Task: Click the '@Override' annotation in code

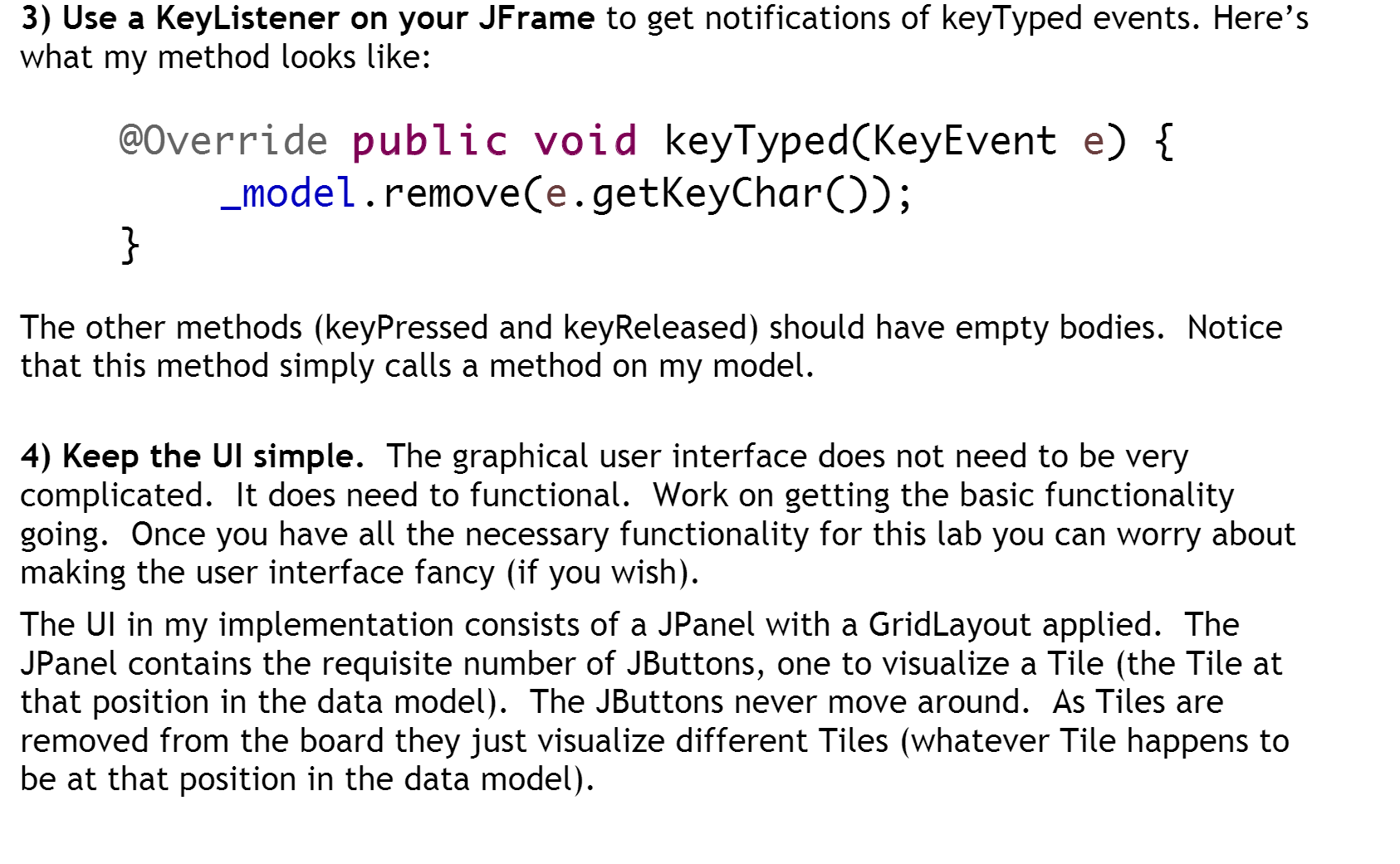Action: [224, 140]
